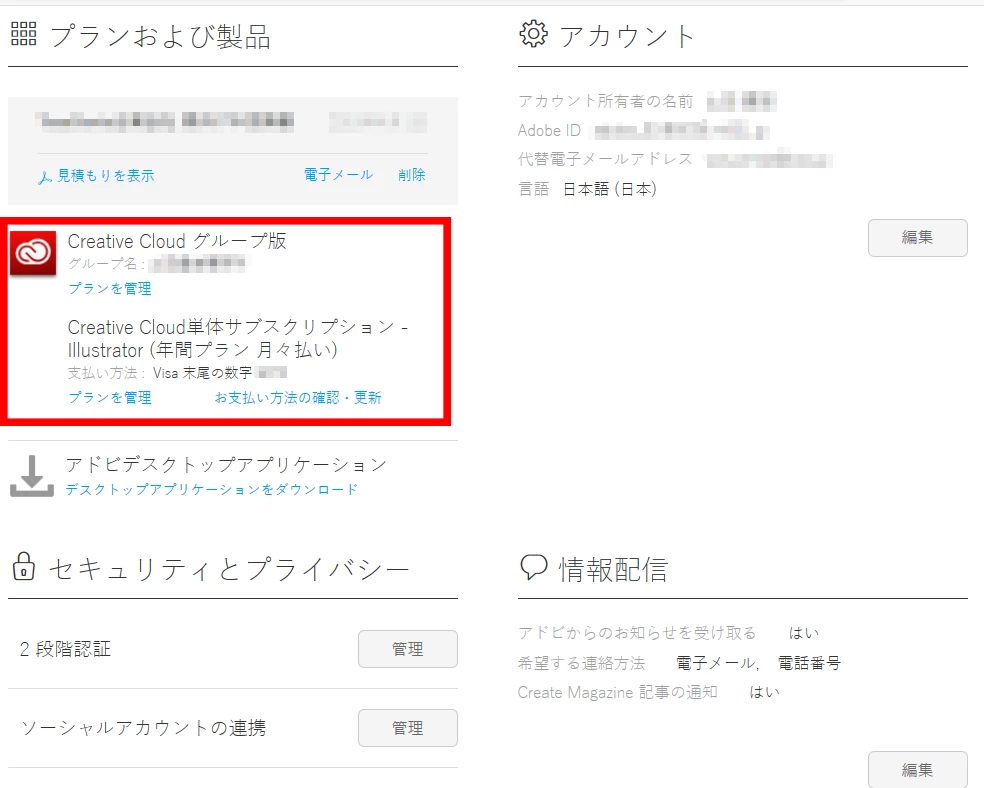Click the ソーシャルアカウントの連携 label
Viewport: 984px width, 788px height.
coord(144,728)
